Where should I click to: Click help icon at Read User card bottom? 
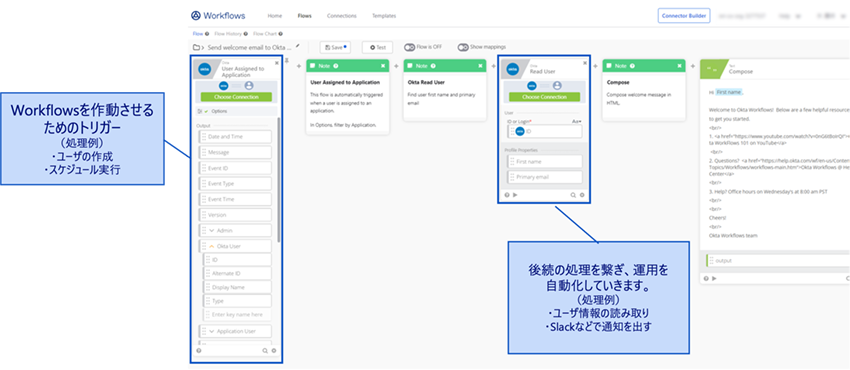[x=507, y=194]
